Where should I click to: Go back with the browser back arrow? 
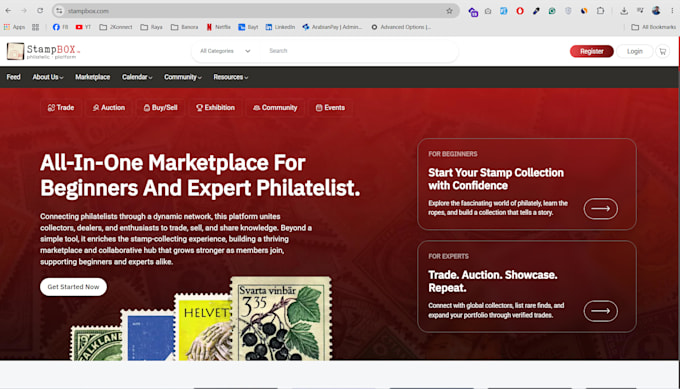[8, 11]
